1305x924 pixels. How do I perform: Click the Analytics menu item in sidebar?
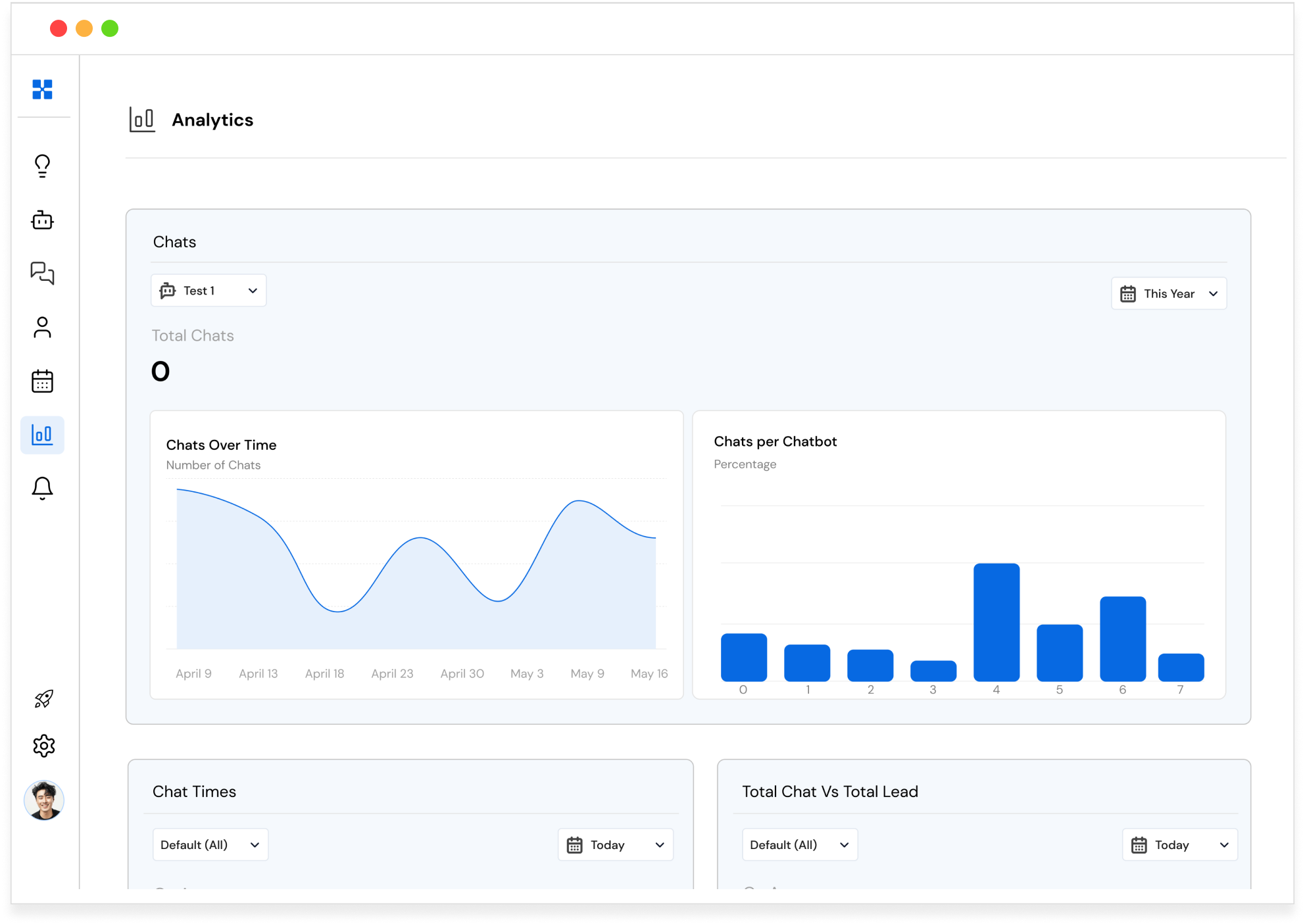pos(42,434)
